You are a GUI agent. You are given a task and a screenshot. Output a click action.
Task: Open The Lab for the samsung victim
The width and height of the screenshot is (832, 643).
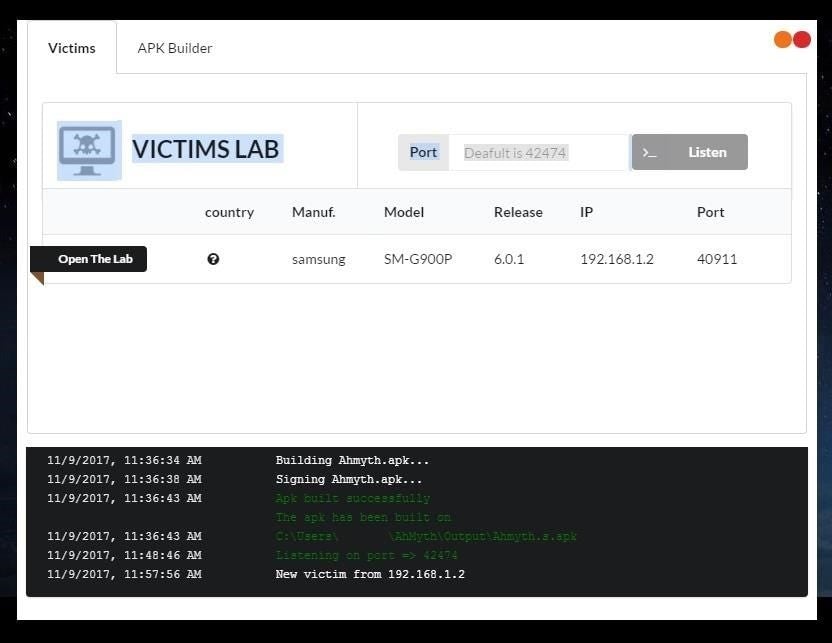click(x=94, y=259)
